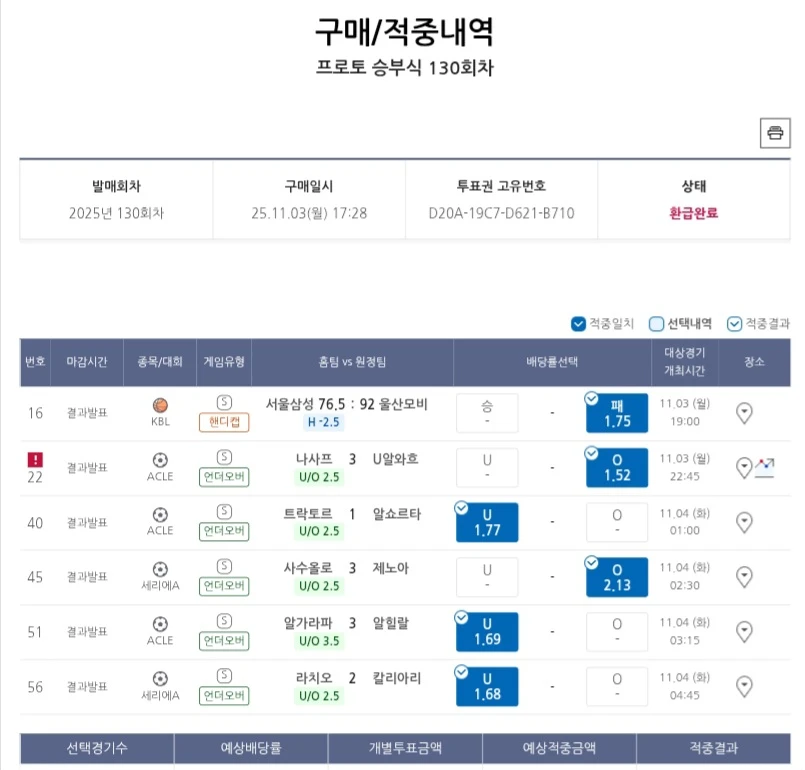Select the 패 1.75 bet option
Viewport: 805px width, 770px height.
pyautogui.click(x=617, y=412)
